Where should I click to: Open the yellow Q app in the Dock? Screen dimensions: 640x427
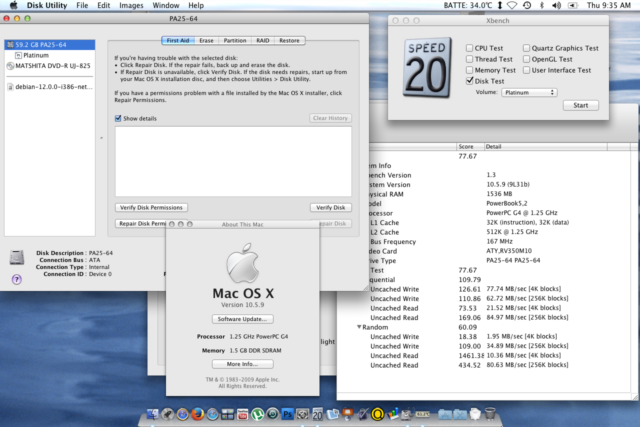(377, 414)
